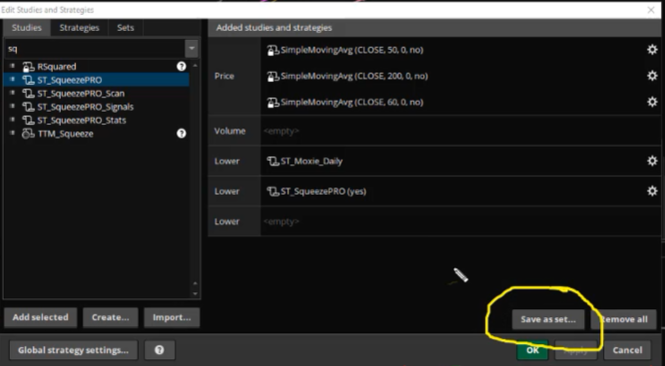This screenshot has height=366, width=665.
Task: Click script icon of added ST_Moxie_Daily
Action: coord(272,161)
